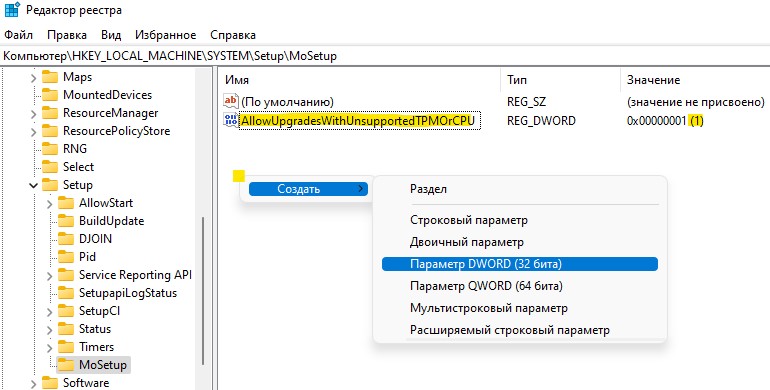The width and height of the screenshot is (770, 390).
Task: Select the Maps folder icon
Action: click(x=50, y=77)
